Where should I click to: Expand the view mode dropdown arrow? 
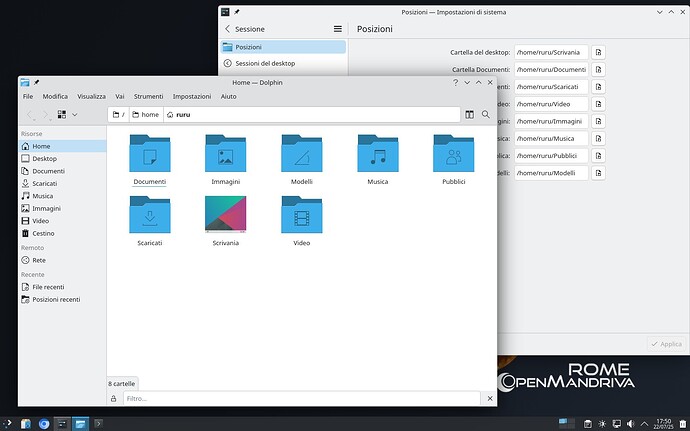click(x=75, y=115)
